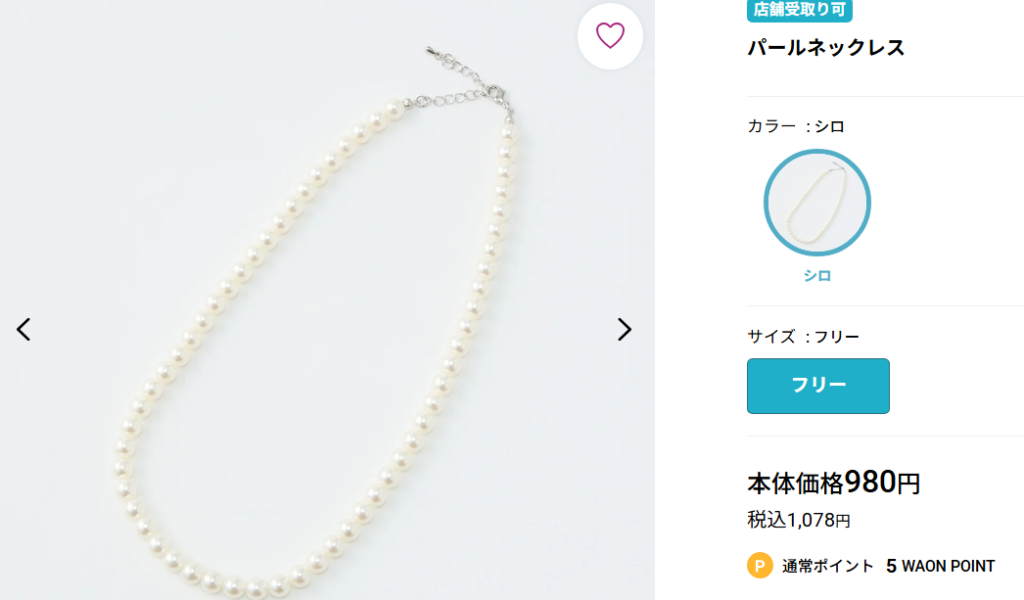1024x600 pixels.
Task: Click the パールネックレス product title
Action: pyautogui.click(x=826, y=48)
